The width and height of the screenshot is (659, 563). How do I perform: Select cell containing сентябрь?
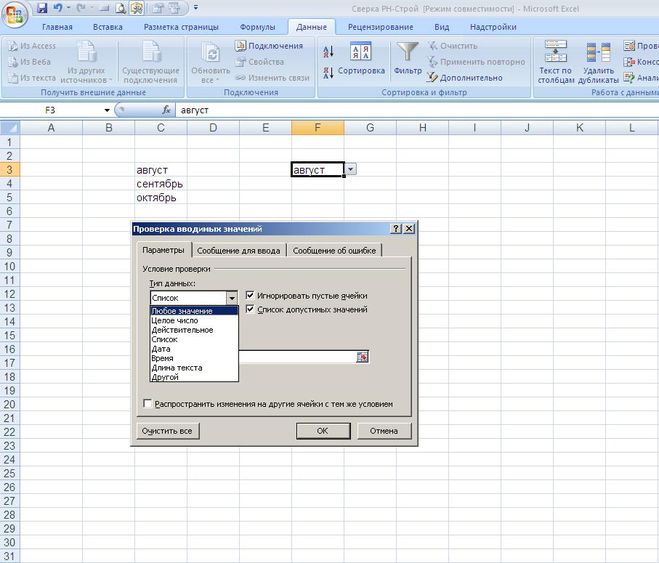tap(161, 184)
